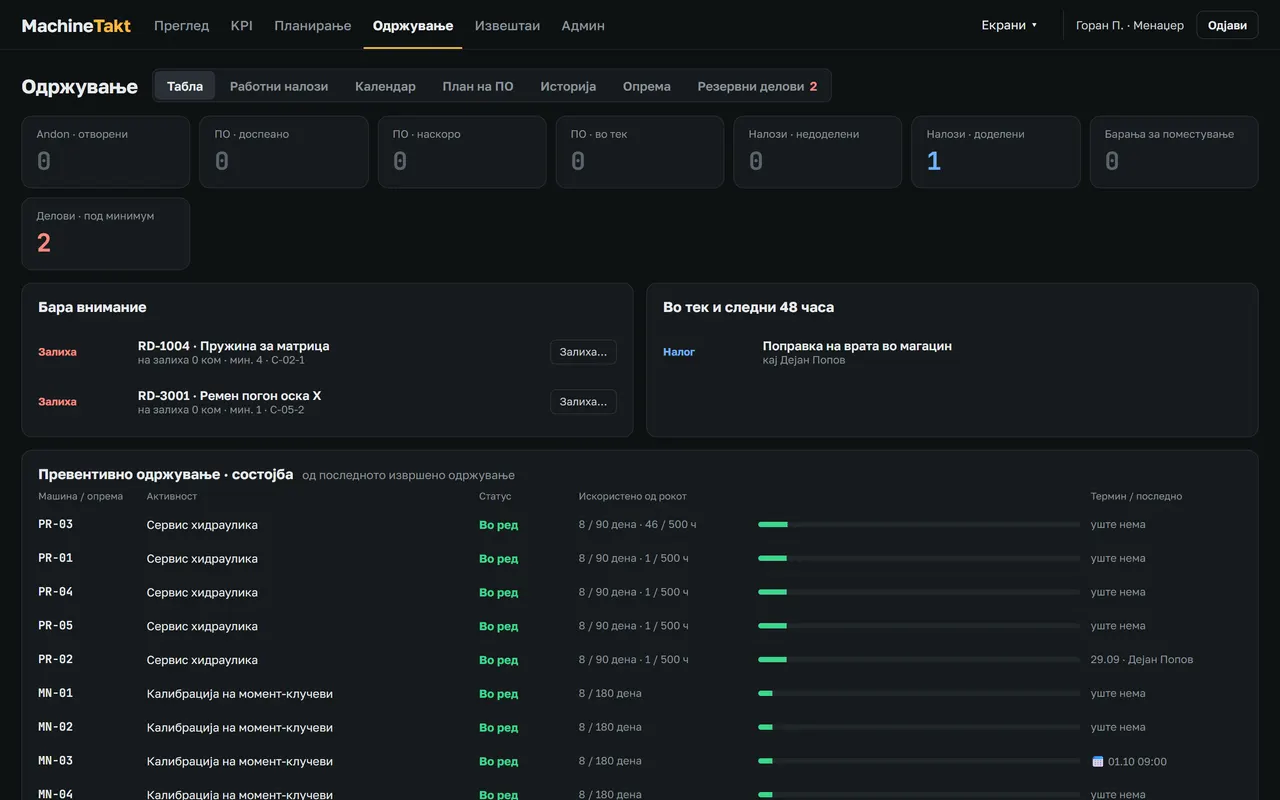
Task: Open the Опрема tab
Action: [646, 86]
